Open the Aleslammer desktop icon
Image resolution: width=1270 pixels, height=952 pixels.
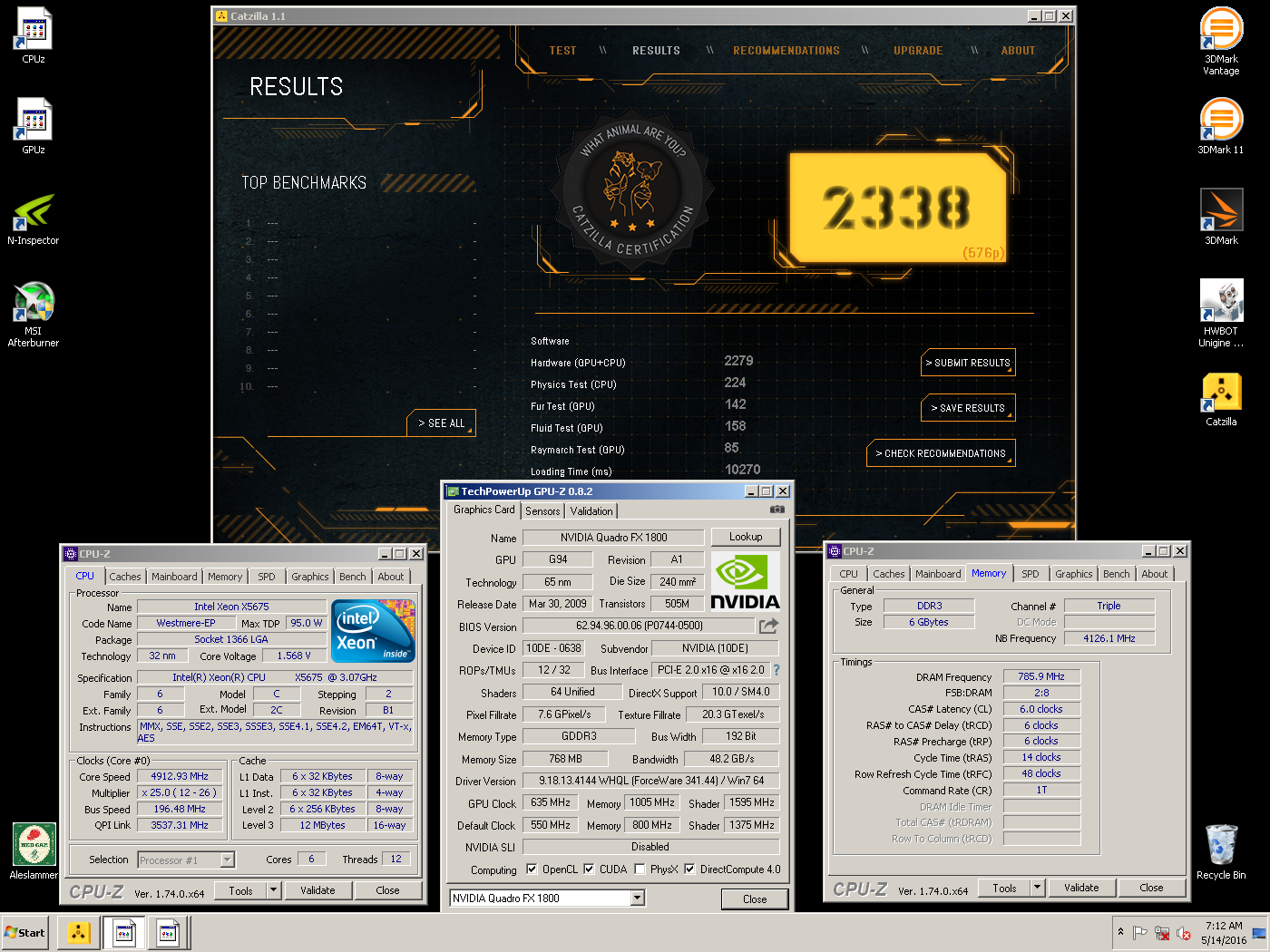[x=34, y=851]
